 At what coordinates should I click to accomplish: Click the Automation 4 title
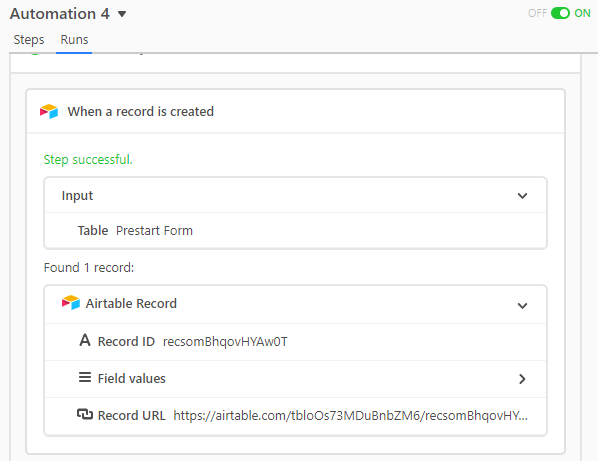[x=60, y=14]
